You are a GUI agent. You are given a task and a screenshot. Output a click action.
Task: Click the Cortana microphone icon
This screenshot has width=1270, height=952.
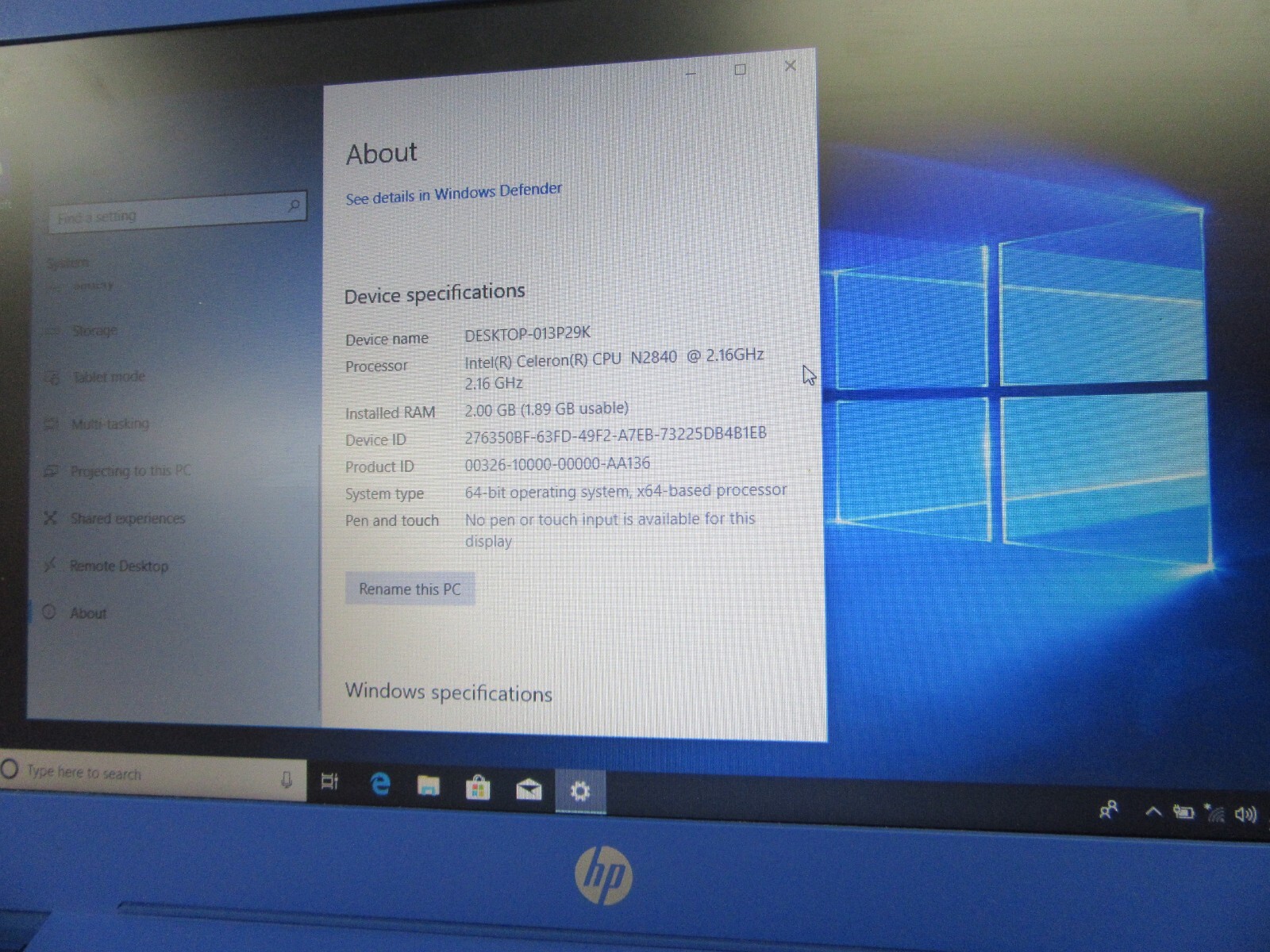pyautogui.click(x=287, y=781)
